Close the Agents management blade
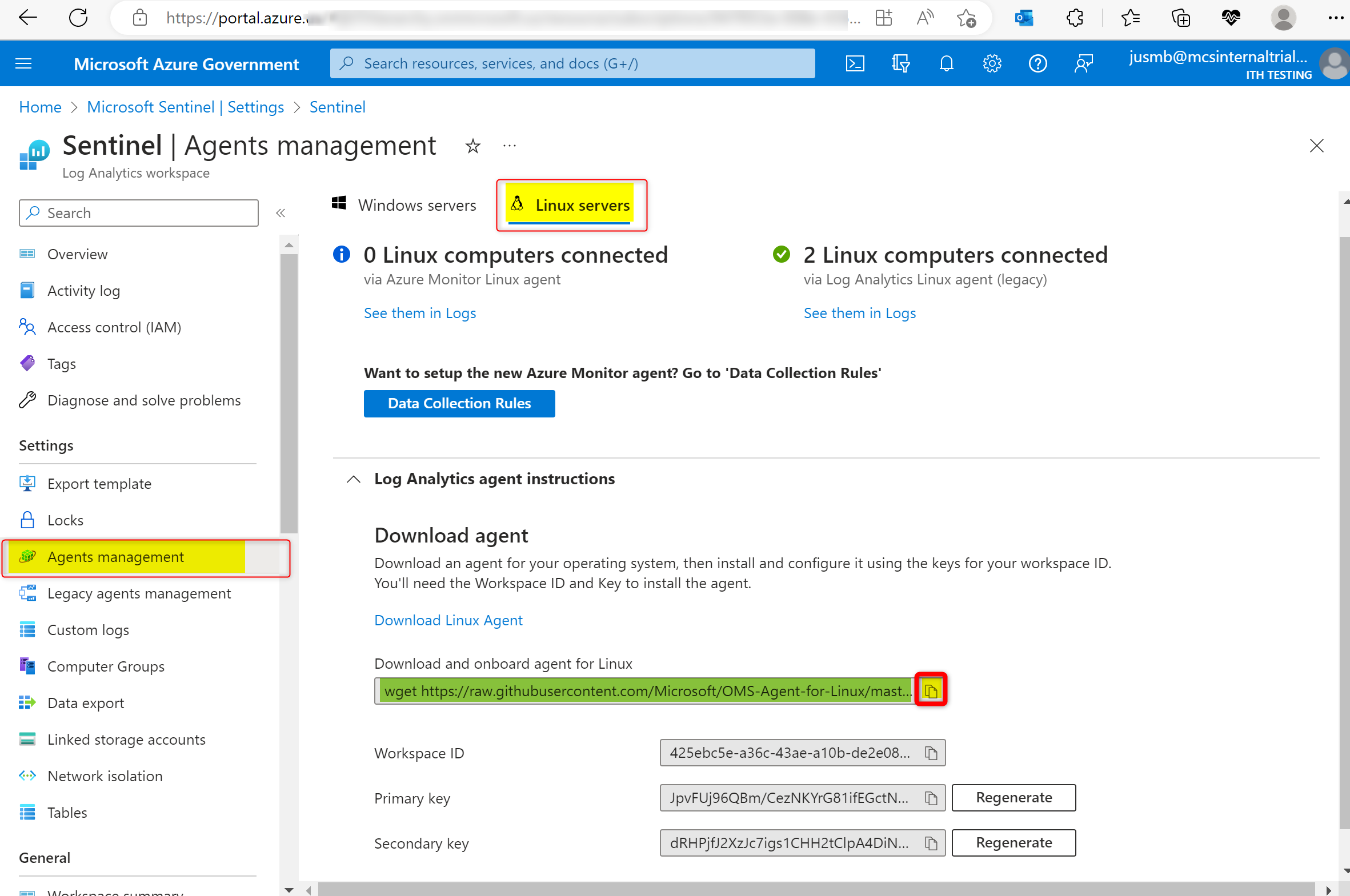Image resolution: width=1350 pixels, height=896 pixels. point(1317,146)
